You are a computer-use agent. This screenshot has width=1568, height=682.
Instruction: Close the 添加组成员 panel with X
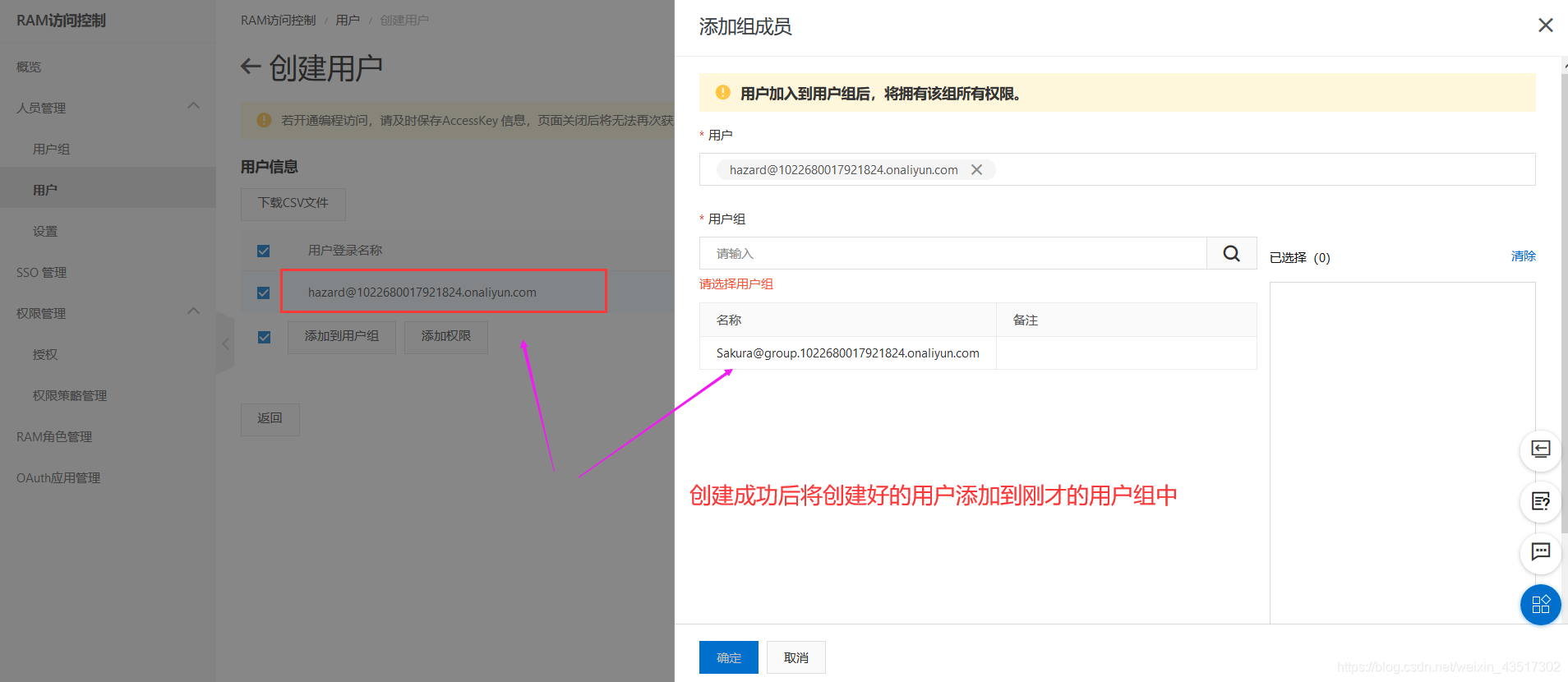pos(1545,25)
